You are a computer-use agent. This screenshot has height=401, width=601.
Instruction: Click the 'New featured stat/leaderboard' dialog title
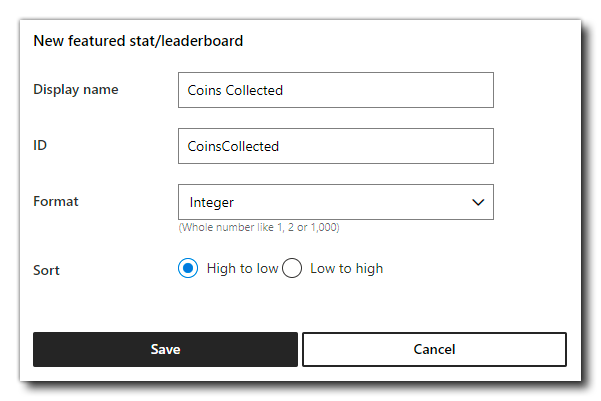[138, 41]
